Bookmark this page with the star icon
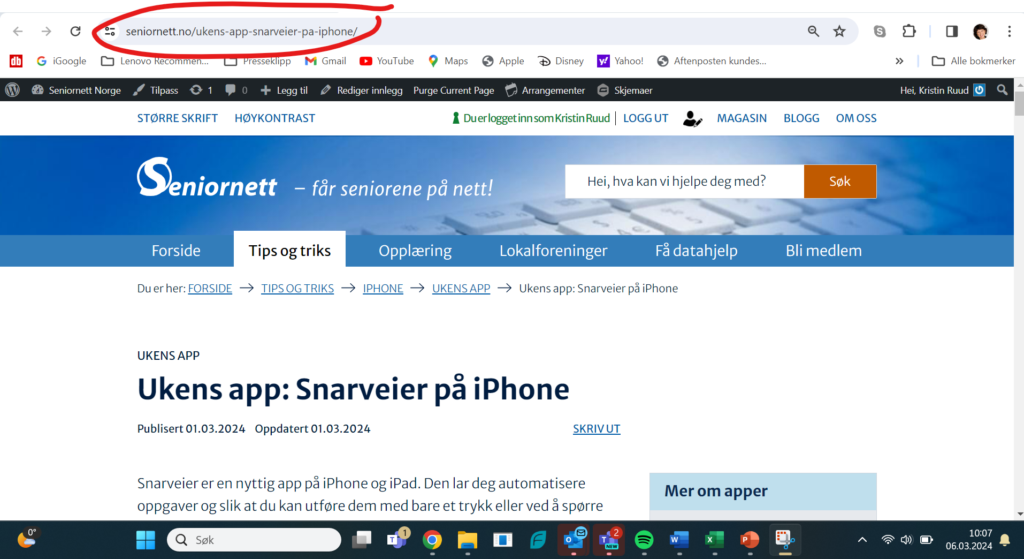The width and height of the screenshot is (1024, 559). (x=839, y=31)
